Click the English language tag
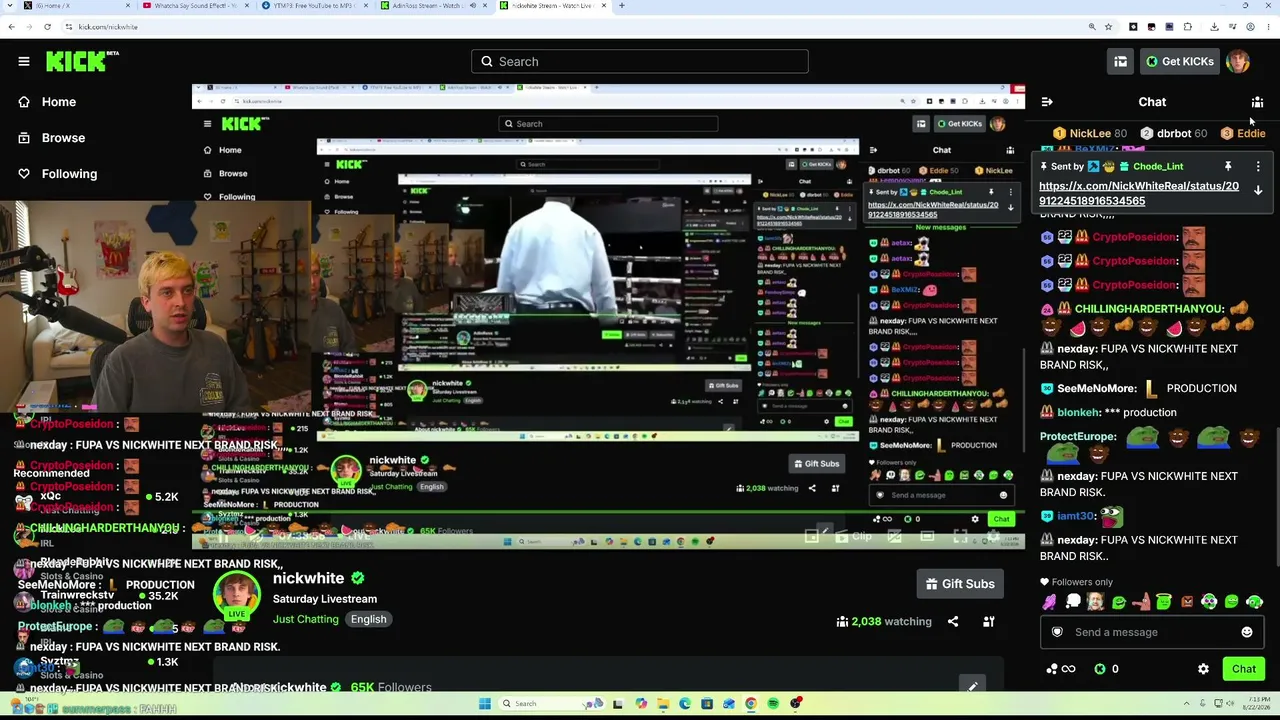Viewport: 1280px width, 720px height. (x=368, y=619)
